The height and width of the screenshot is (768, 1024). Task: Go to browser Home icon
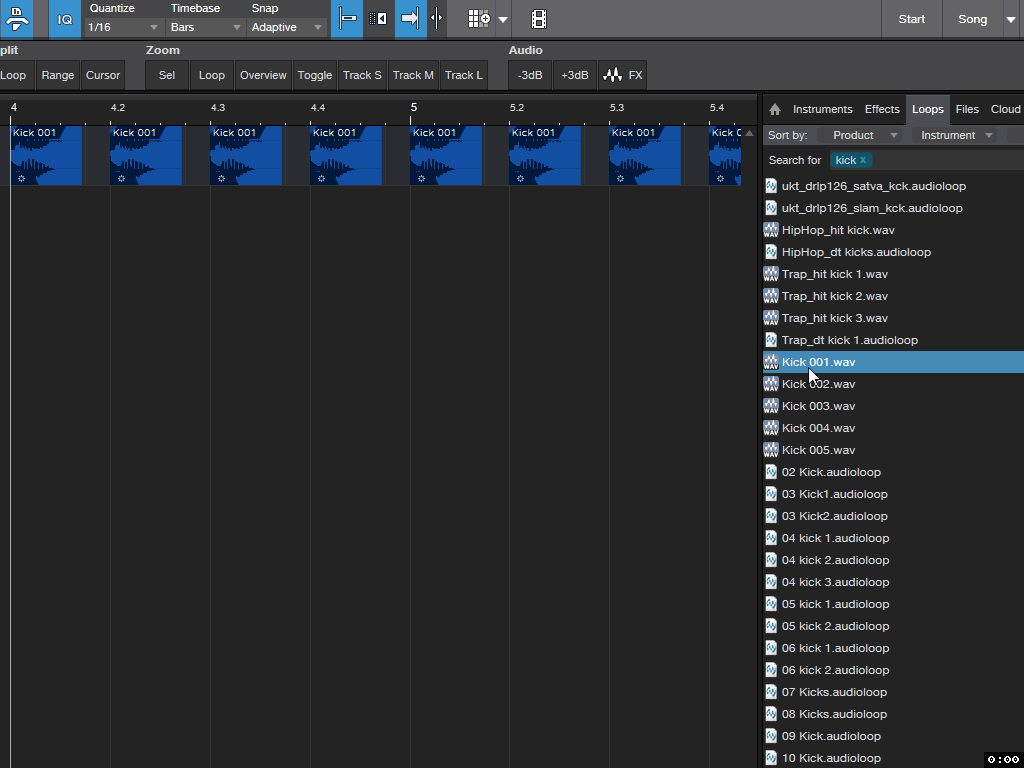(x=775, y=110)
